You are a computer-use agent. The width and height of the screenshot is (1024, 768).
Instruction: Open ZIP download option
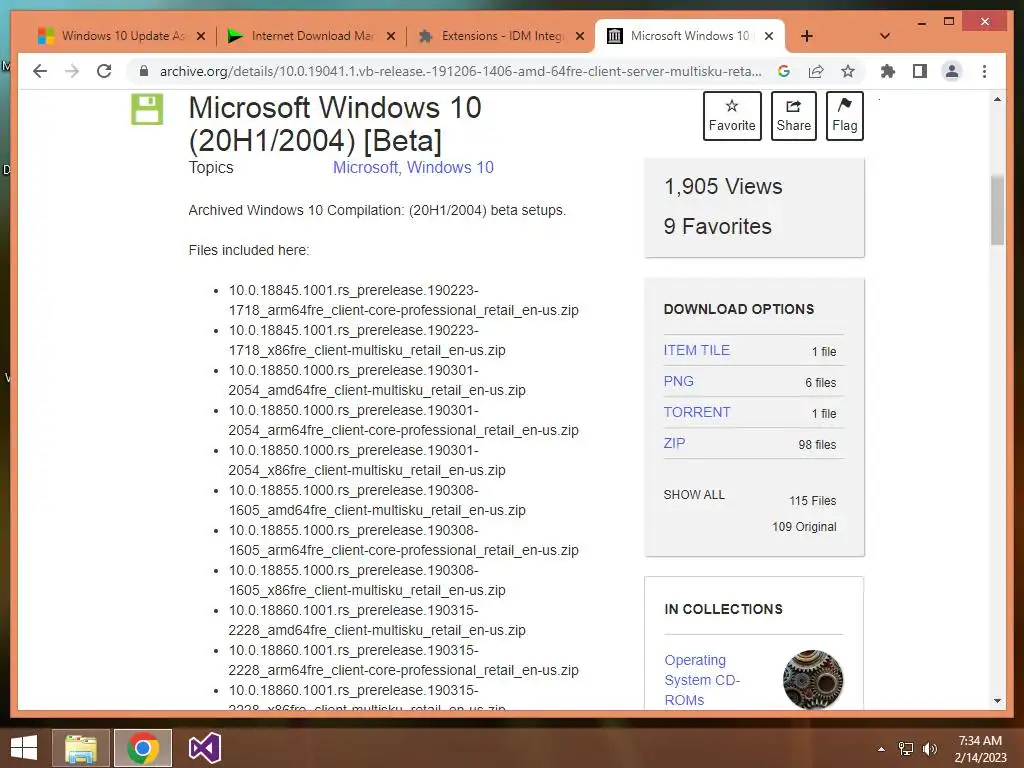(675, 443)
